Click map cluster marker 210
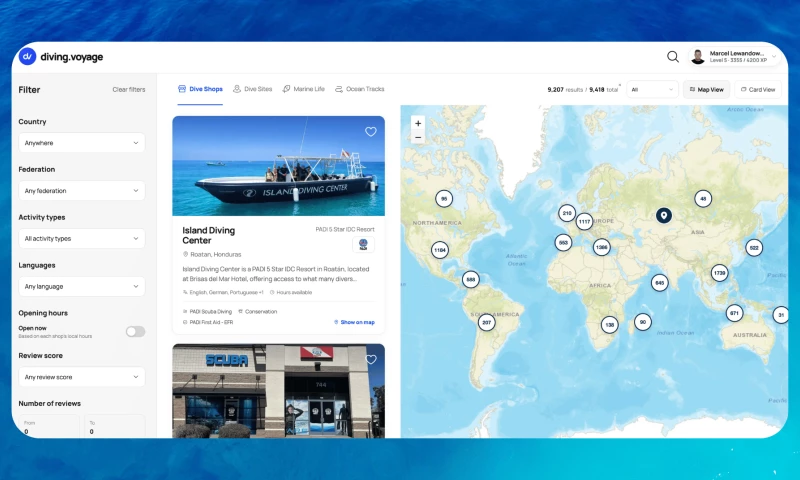The image size is (800, 480). pyautogui.click(x=567, y=213)
